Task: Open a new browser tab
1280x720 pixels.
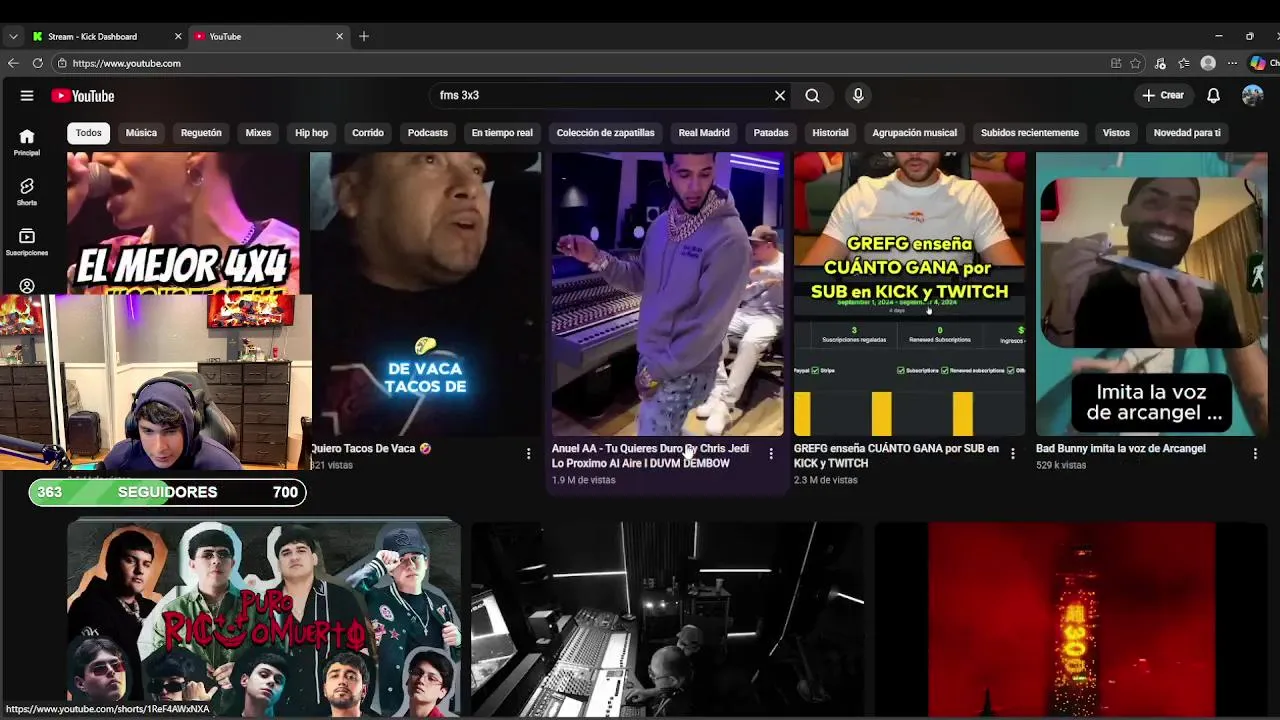Action: pos(364,36)
